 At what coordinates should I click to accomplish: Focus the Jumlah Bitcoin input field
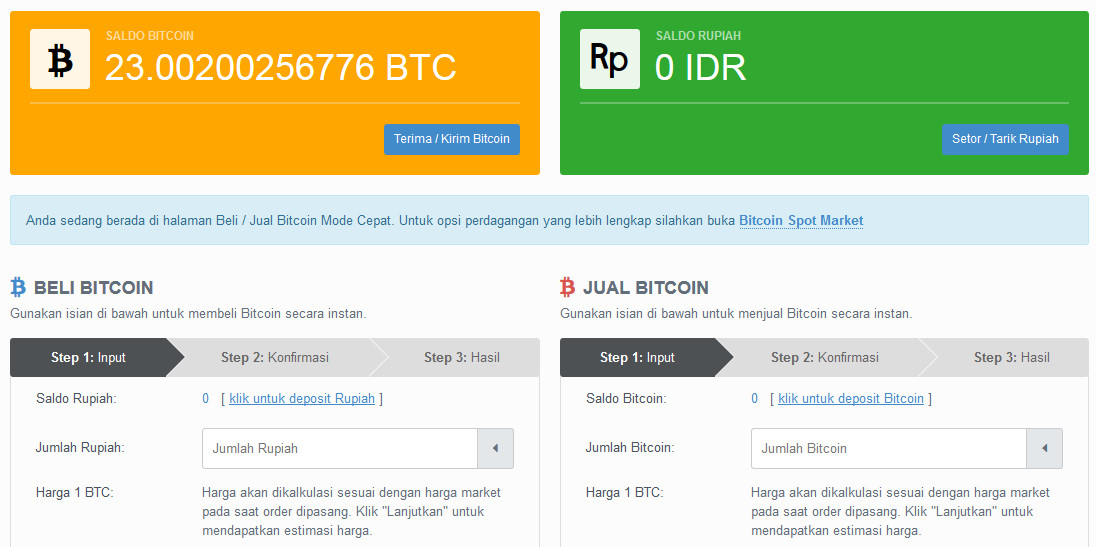pos(888,448)
